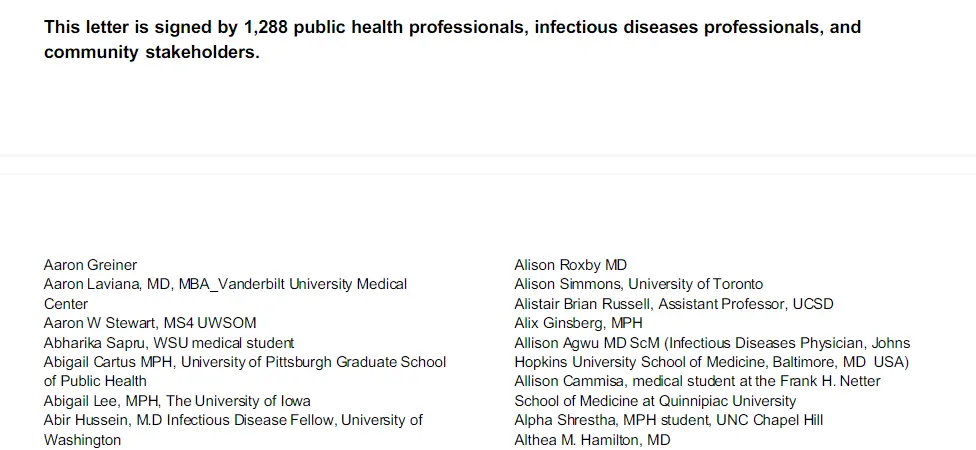Viewport: 976px width, 450px height.
Task: Select the name Aaron Greiner
Action: click(90, 265)
